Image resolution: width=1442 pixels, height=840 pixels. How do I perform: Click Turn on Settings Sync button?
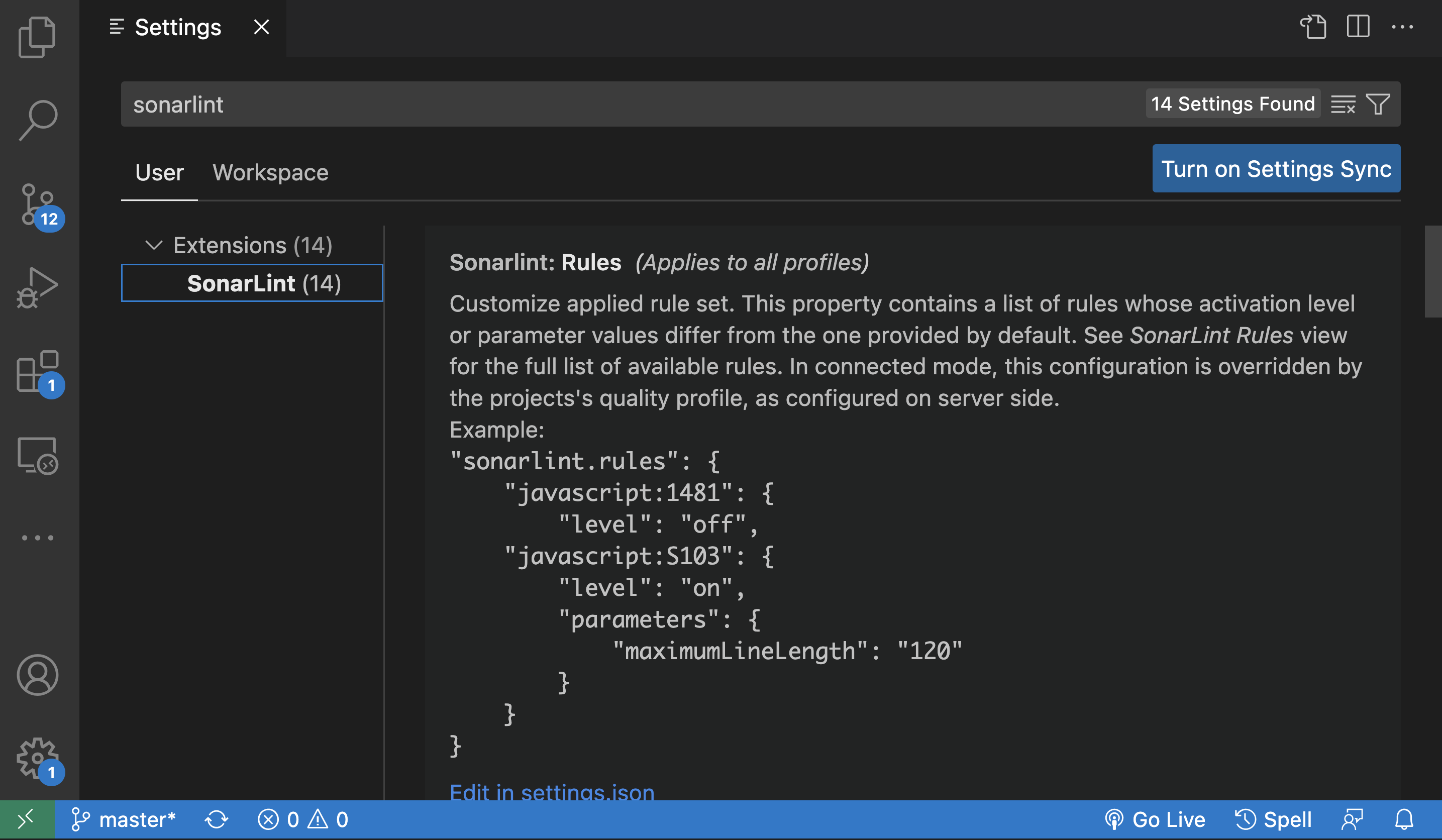1276,168
